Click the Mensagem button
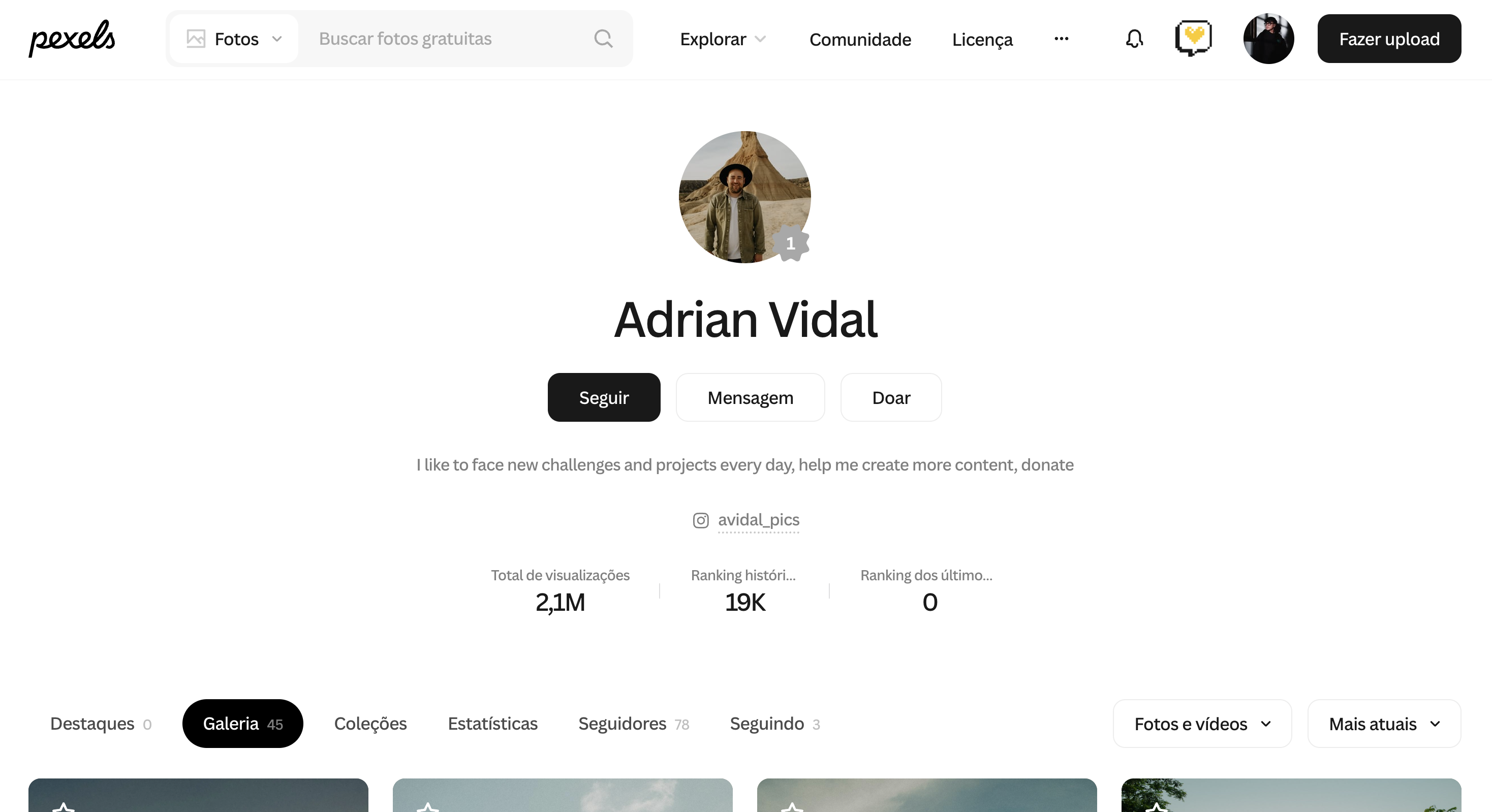The height and width of the screenshot is (812, 1492). click(750, 397)
